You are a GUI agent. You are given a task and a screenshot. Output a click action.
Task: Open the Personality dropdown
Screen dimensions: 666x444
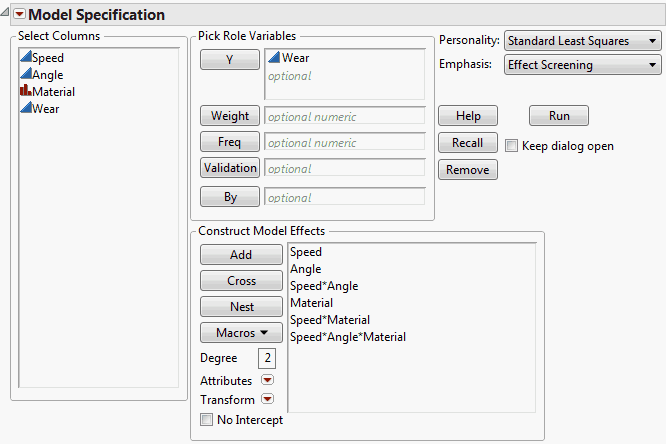coord(583,41)
